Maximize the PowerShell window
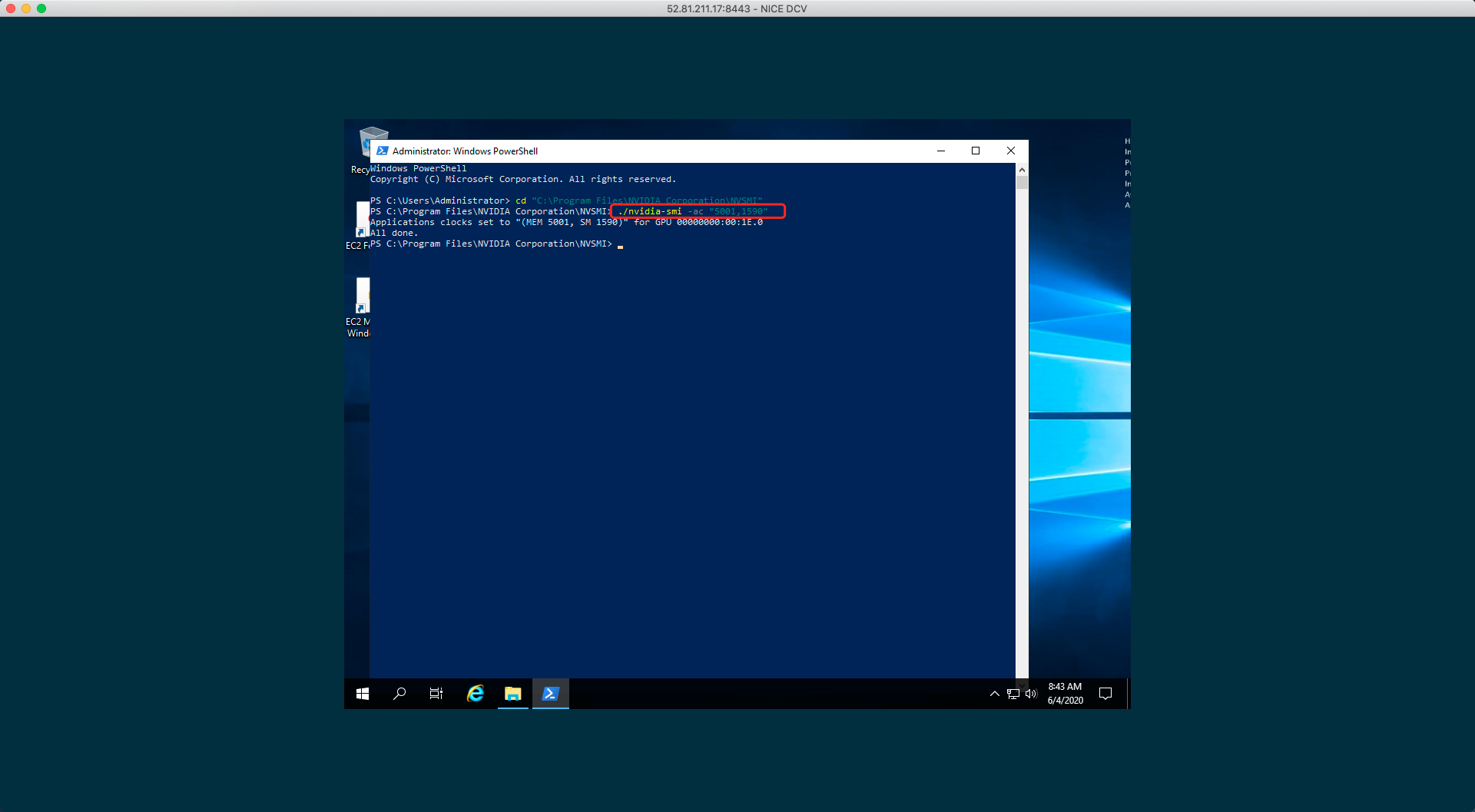1475x812 pixels. click(x=976, y=151)
